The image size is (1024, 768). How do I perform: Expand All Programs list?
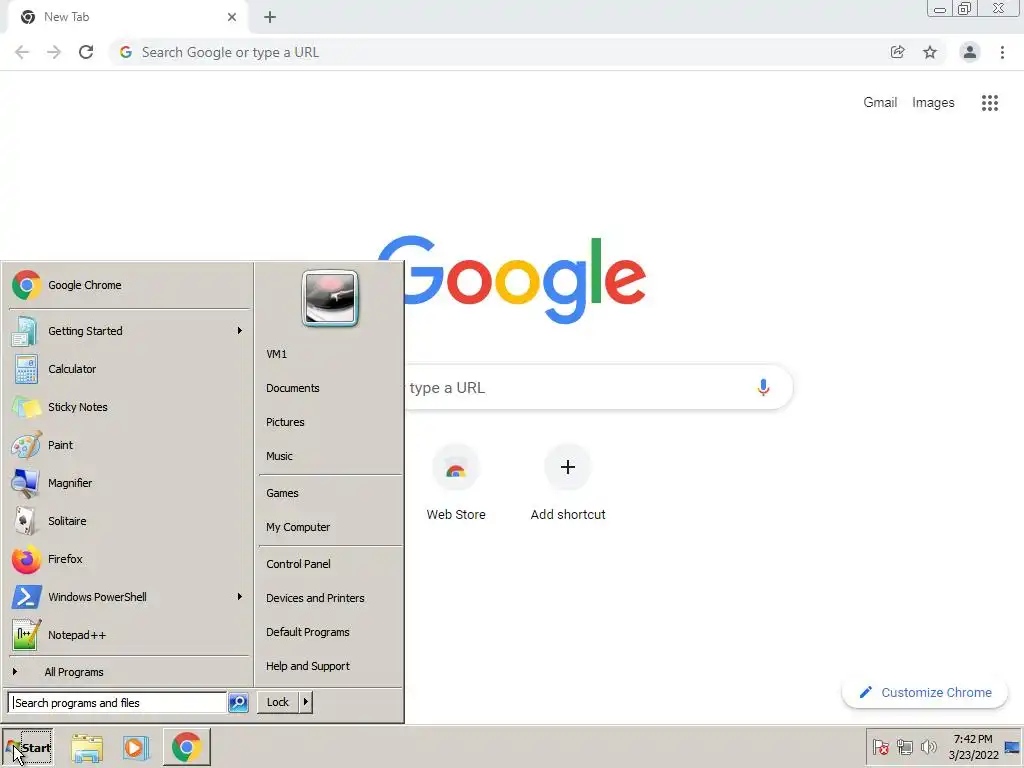tap(129, 672)
